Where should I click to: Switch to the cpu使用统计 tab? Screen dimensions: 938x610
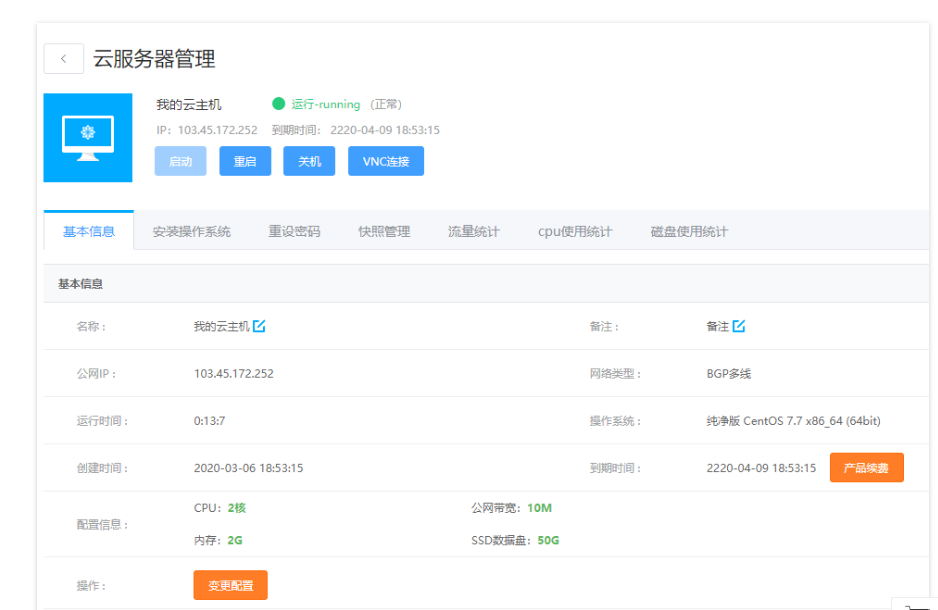[575, 232]
